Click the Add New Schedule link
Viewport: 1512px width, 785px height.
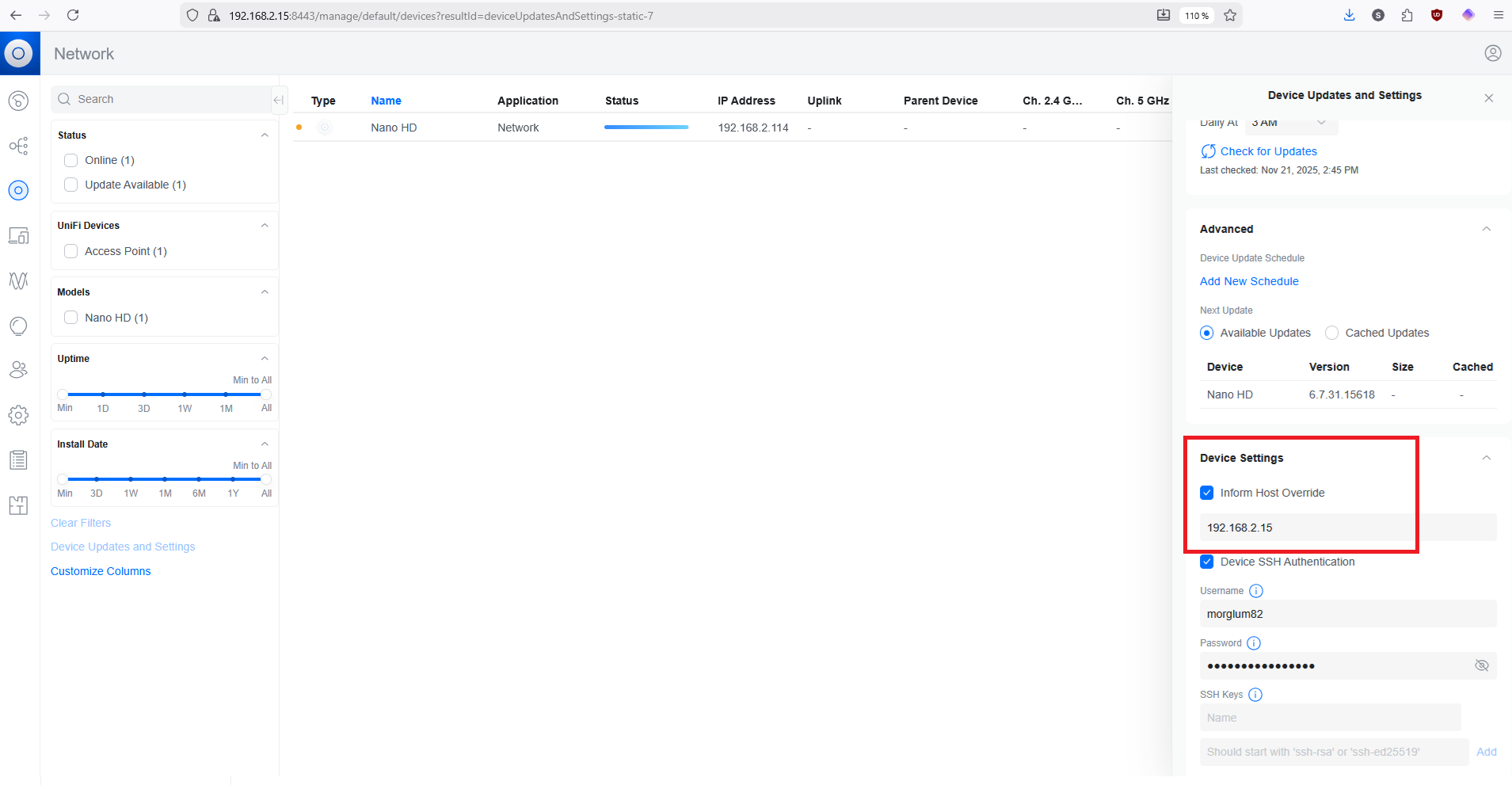[1249, 281]
